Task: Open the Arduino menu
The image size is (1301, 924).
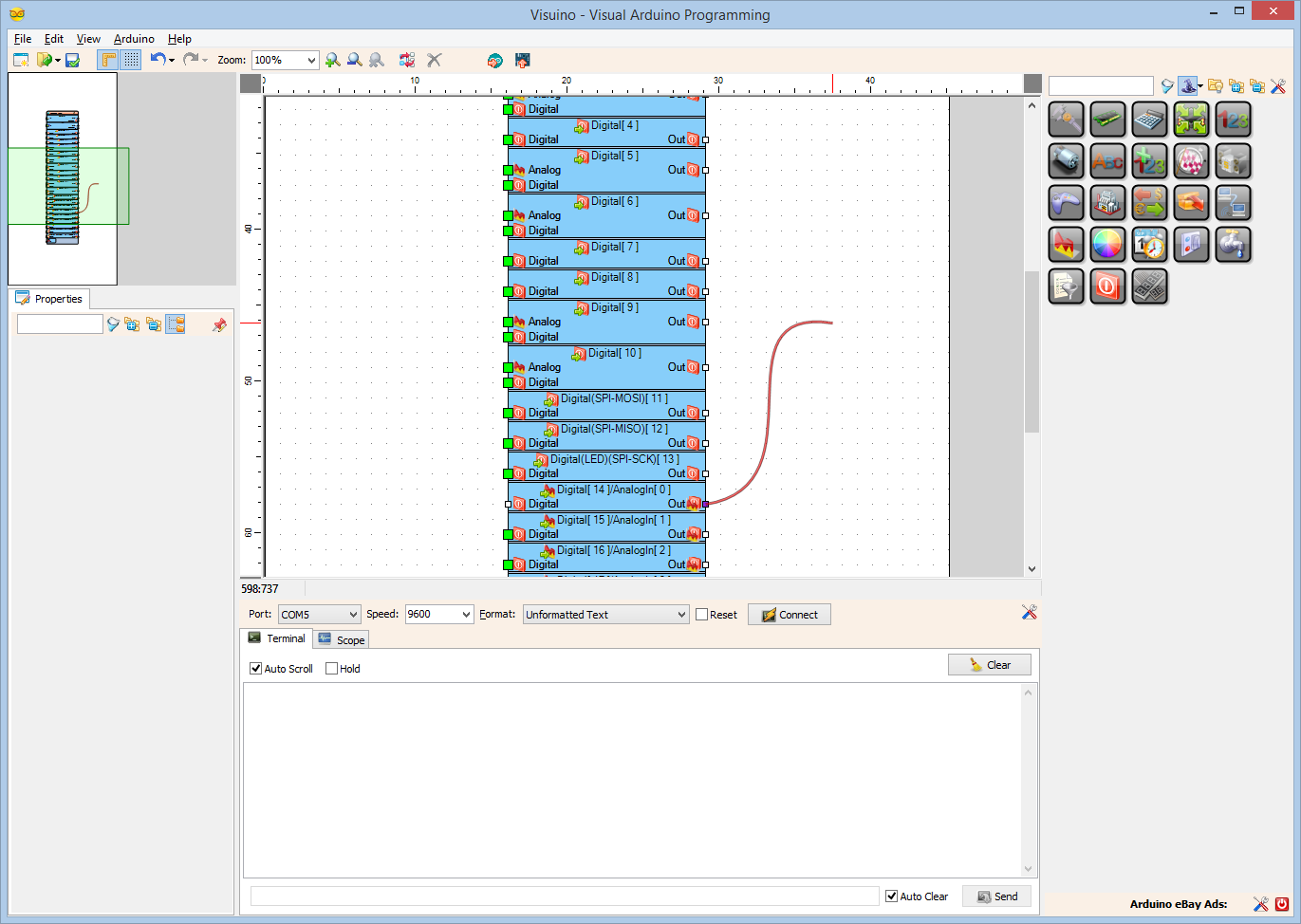Action: click(134, 39)
